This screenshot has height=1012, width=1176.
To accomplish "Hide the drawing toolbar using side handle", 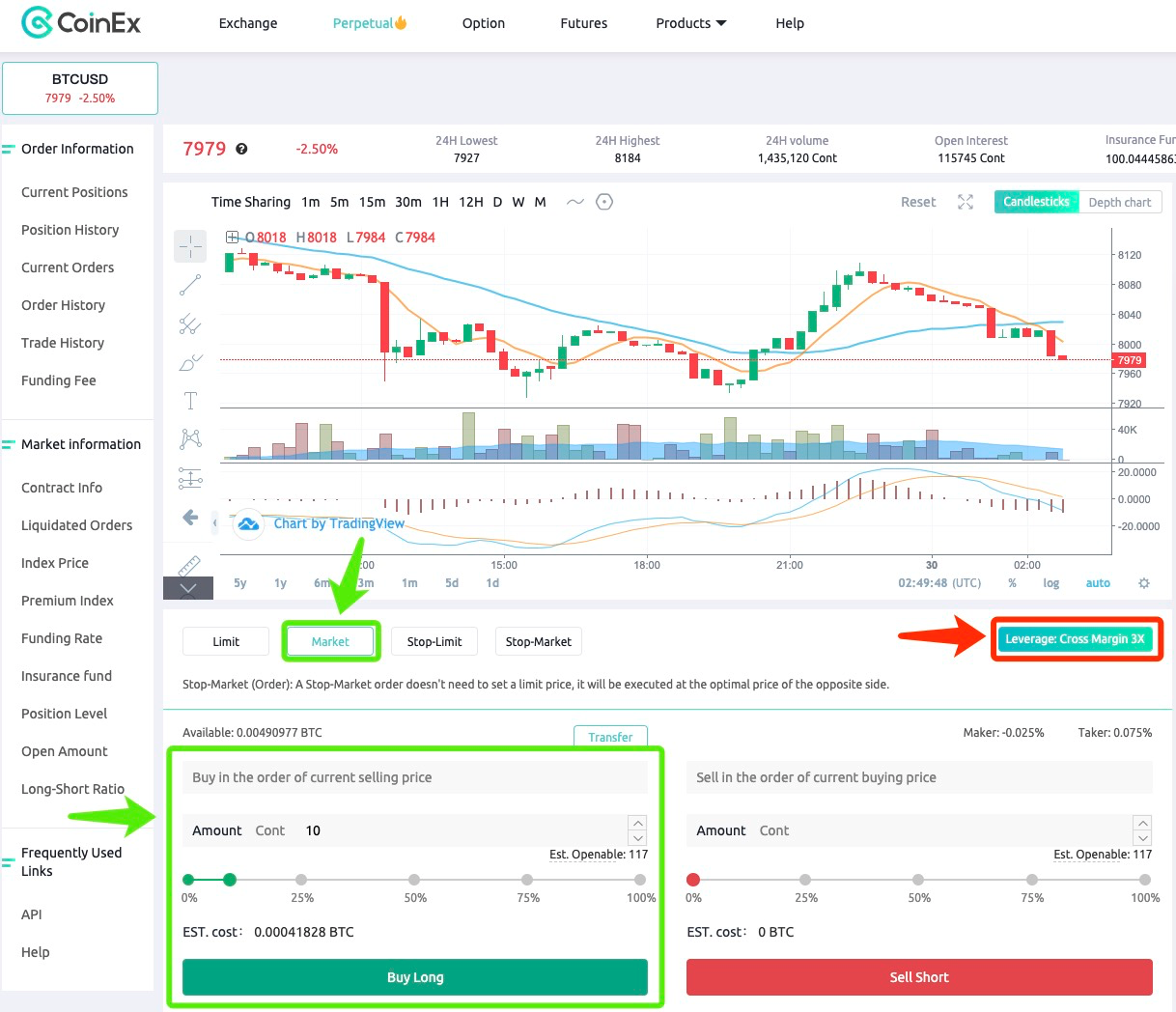I will pyautogui.click(x=214, y=522).
